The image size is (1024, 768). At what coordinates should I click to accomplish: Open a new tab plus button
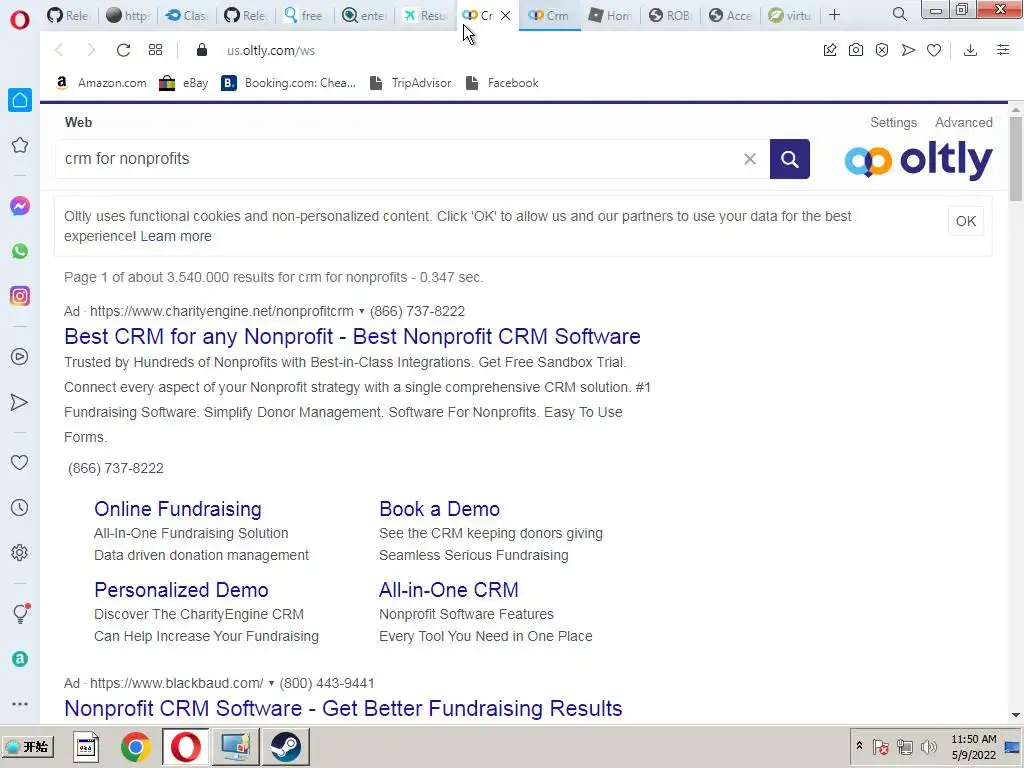835,14
